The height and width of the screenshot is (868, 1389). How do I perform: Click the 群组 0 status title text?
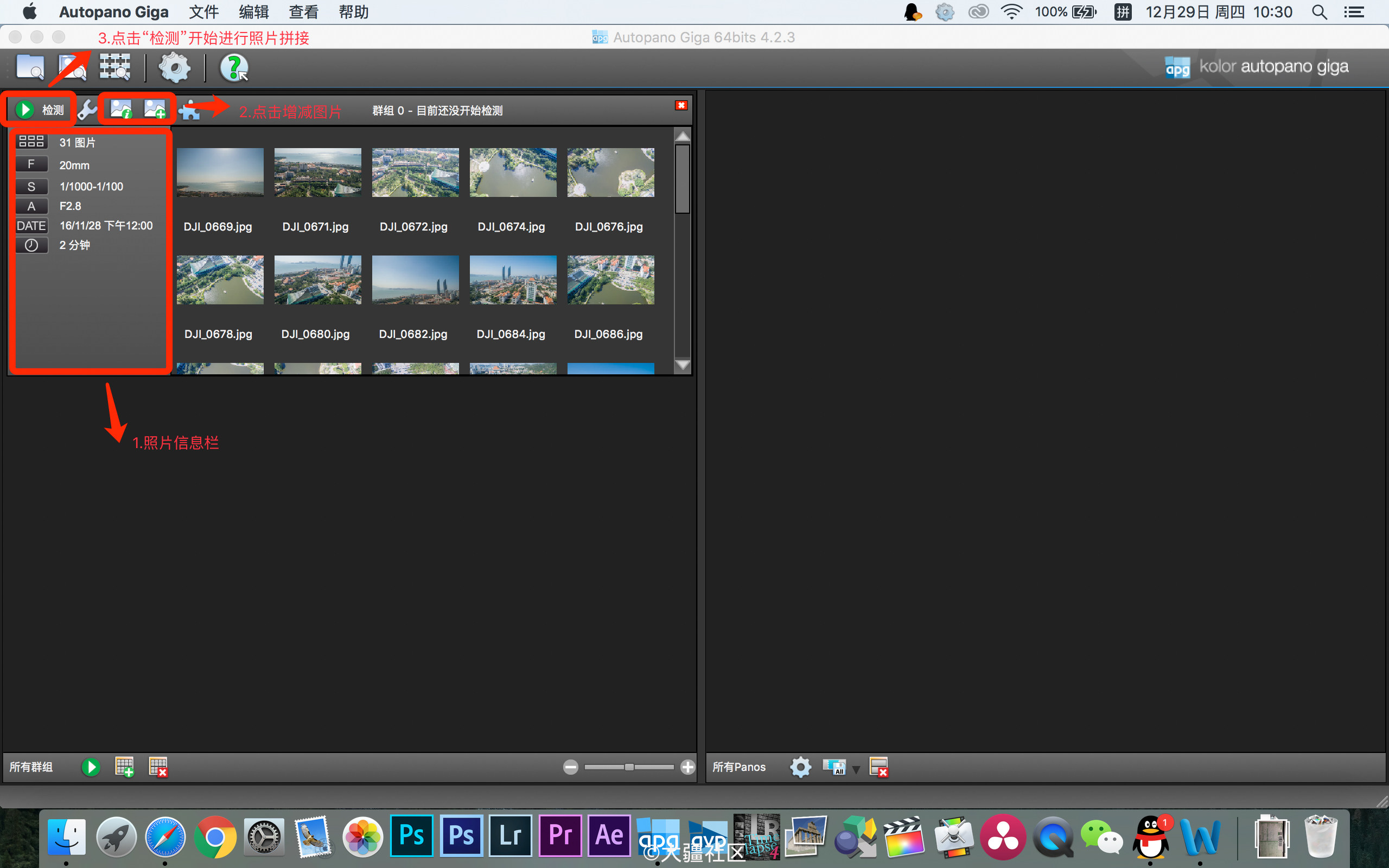pos(437,110)
